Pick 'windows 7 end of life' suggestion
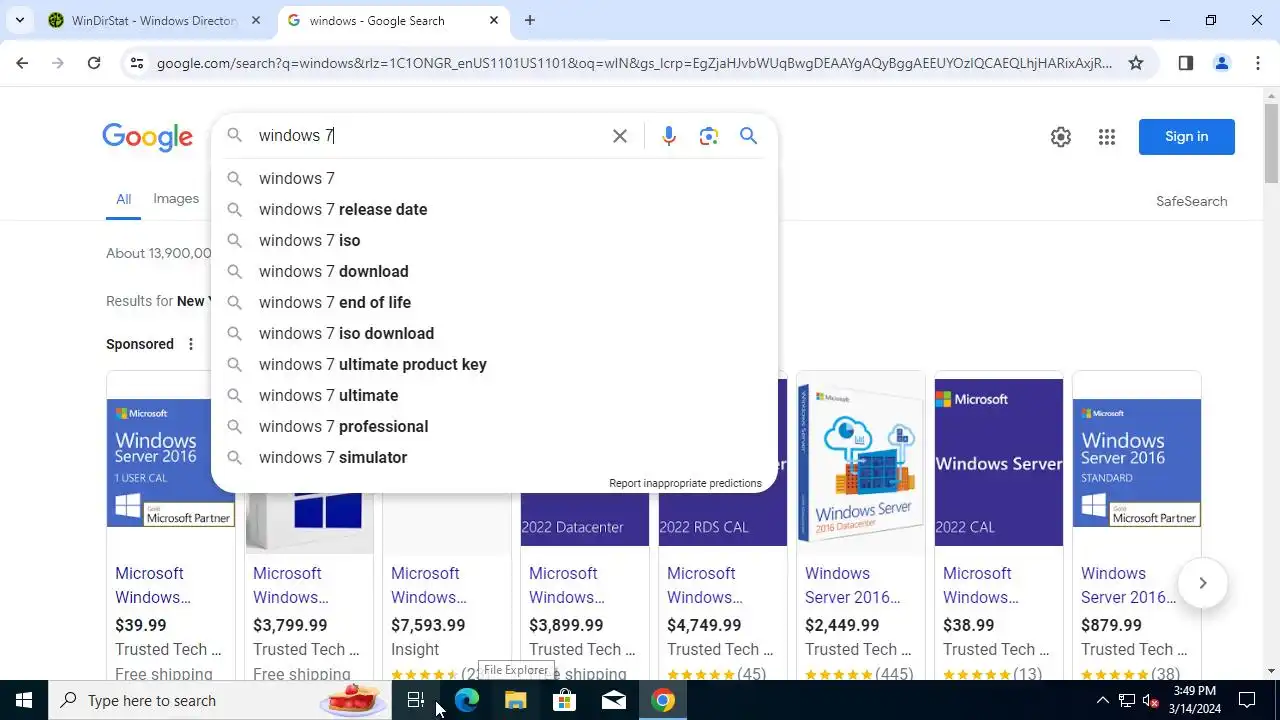 pyautogui.click(x=495, y=302)
